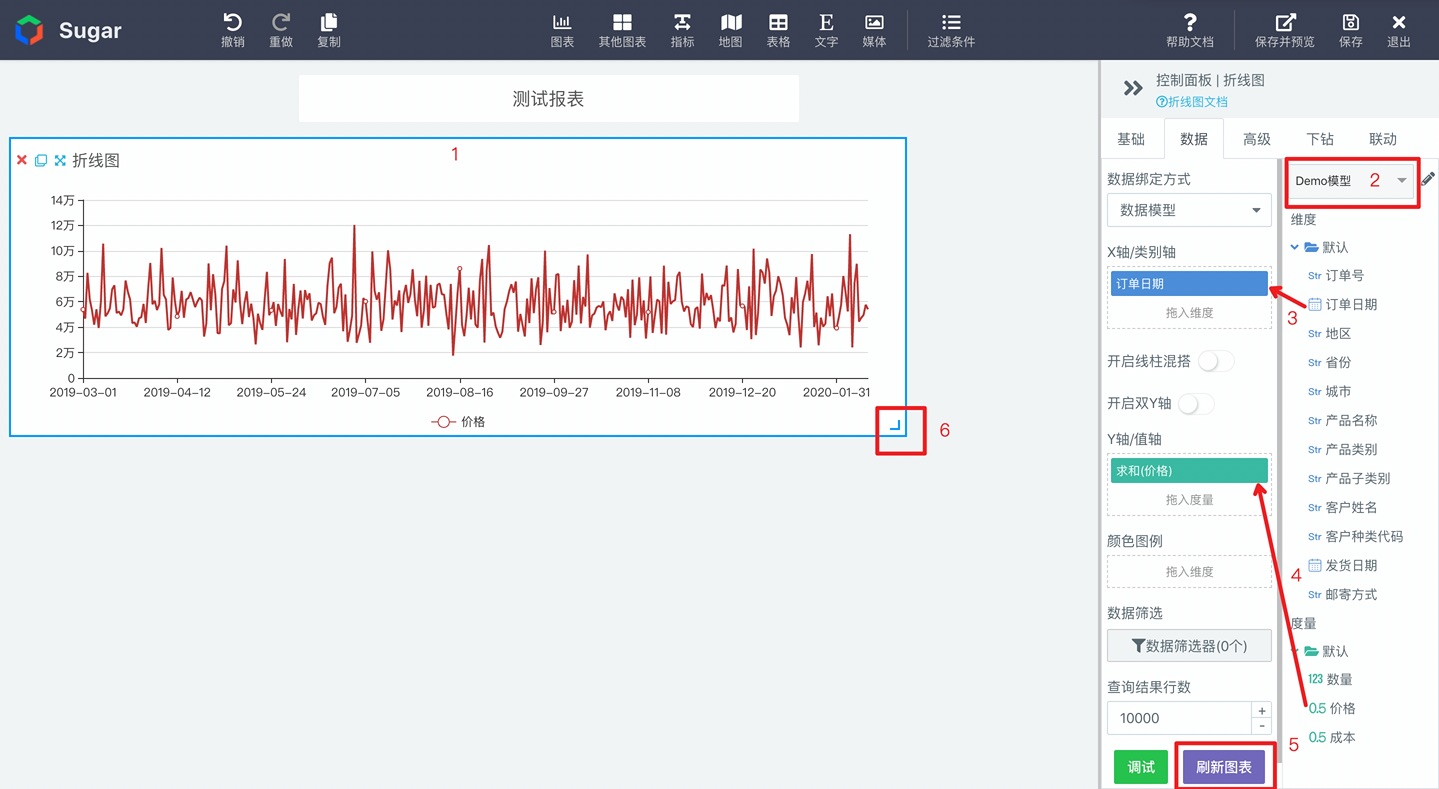Switch to the 数据 tab
Viewport: 1439px width, 789px height.
click(1194, 139)
